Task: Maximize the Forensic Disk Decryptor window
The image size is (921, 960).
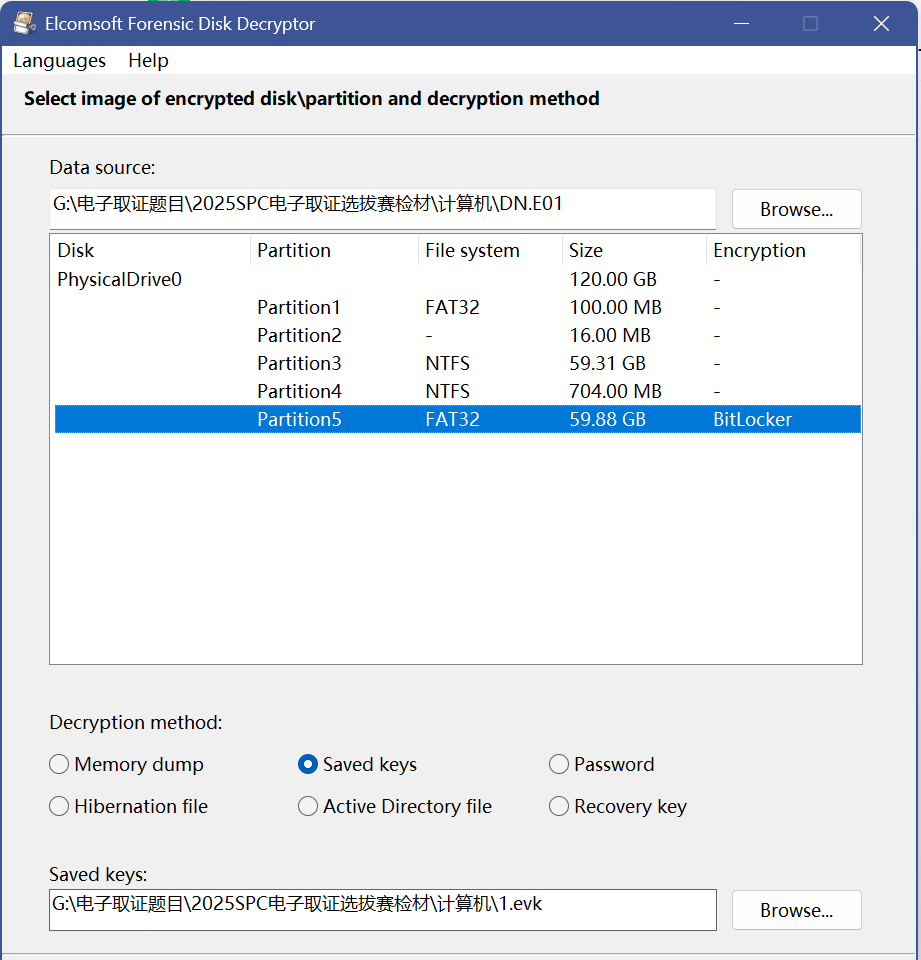Action: pos(810,23)
